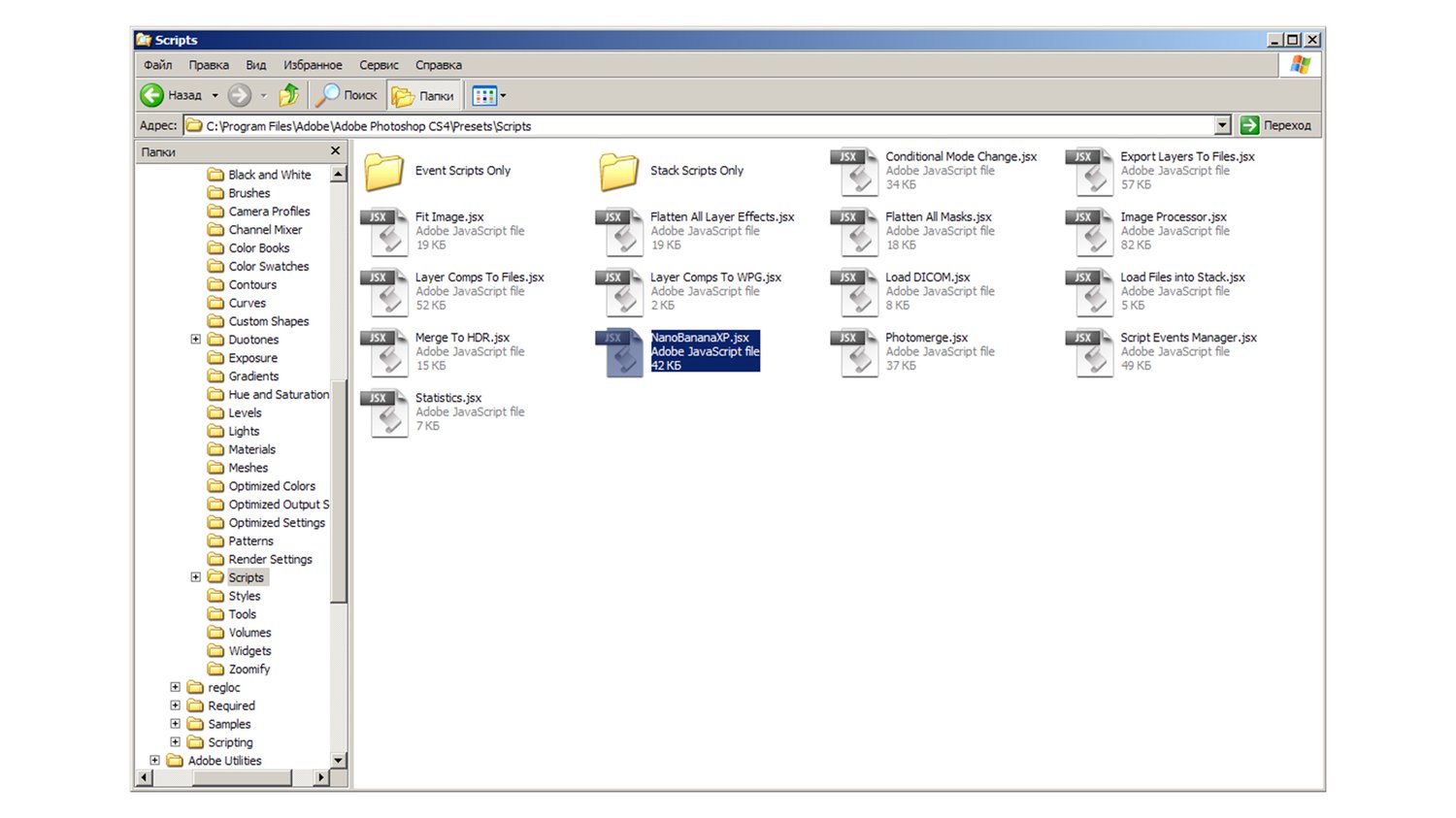Screen dimensions: 1456x818
Task: Select the Hue and Saturation folder
Action: click(x=269, y=395)
